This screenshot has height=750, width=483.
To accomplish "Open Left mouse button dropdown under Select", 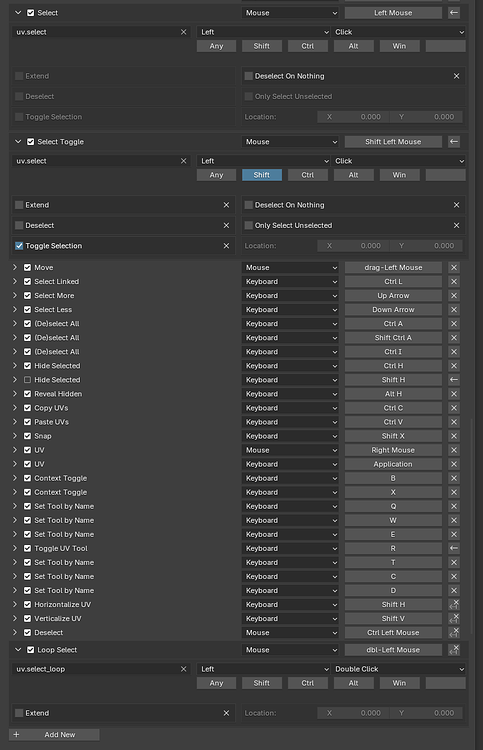I will click(263, 32).
